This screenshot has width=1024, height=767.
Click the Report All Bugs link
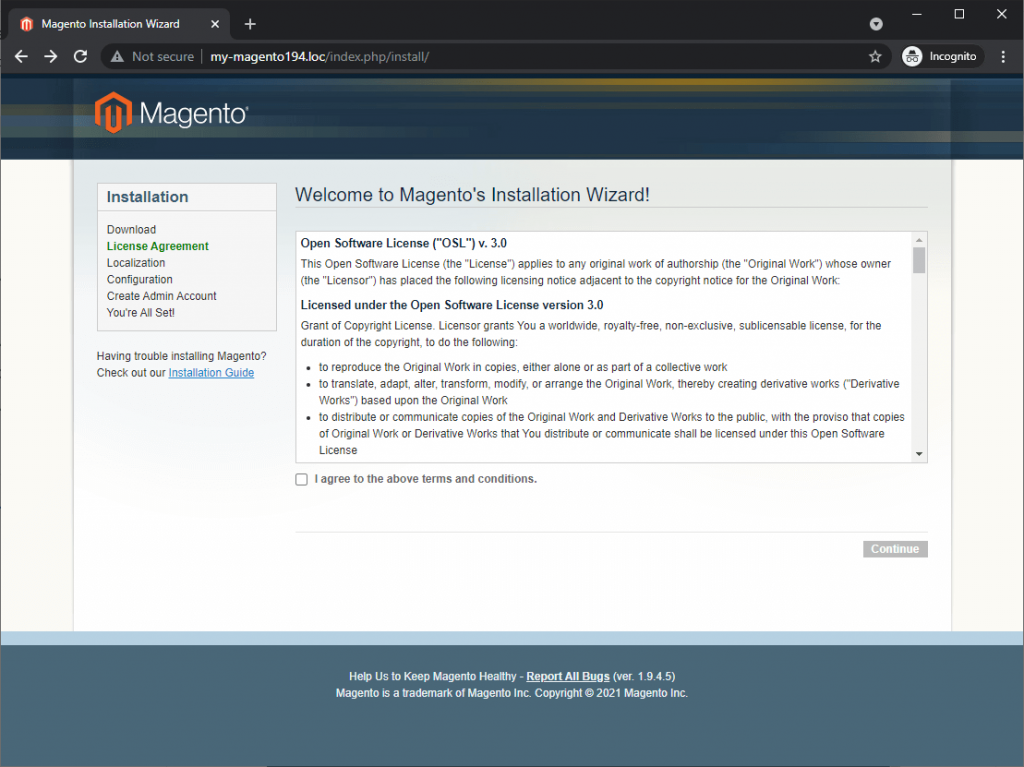coord(567,676)
